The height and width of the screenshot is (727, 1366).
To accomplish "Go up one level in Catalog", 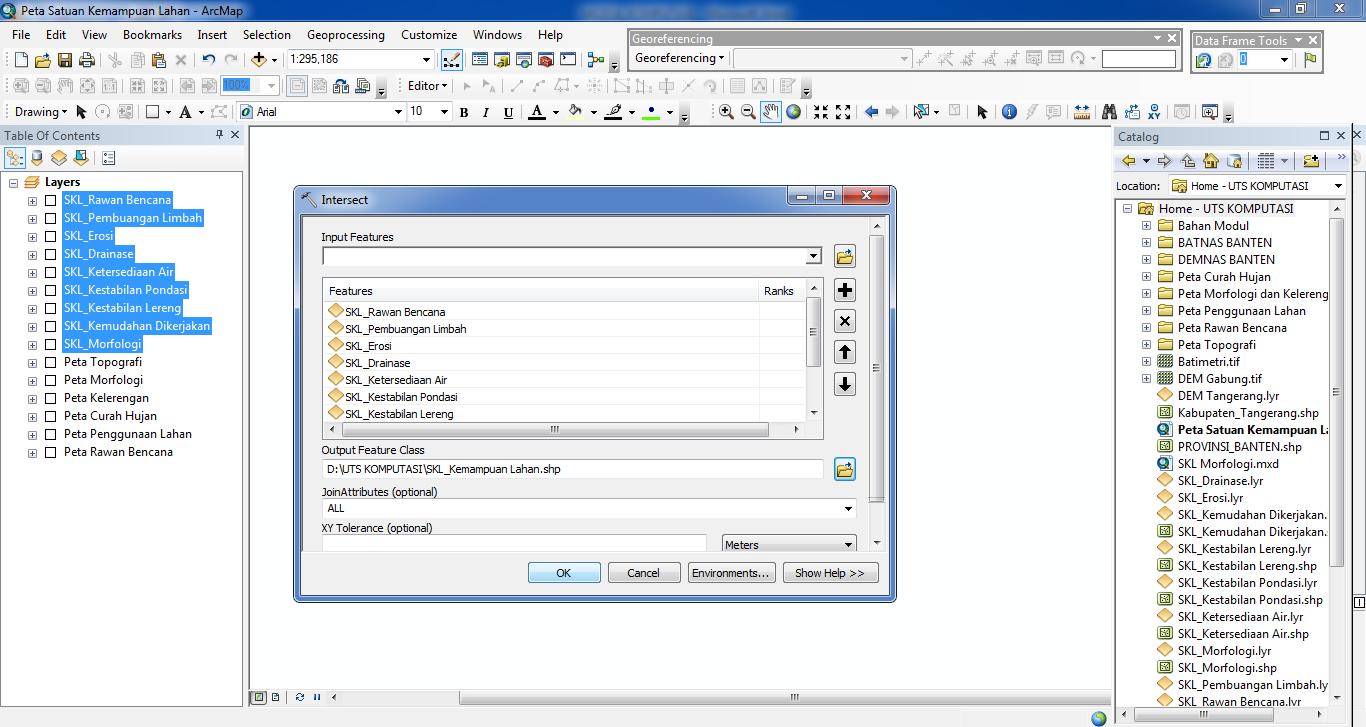I will (x=1188, y=161).
